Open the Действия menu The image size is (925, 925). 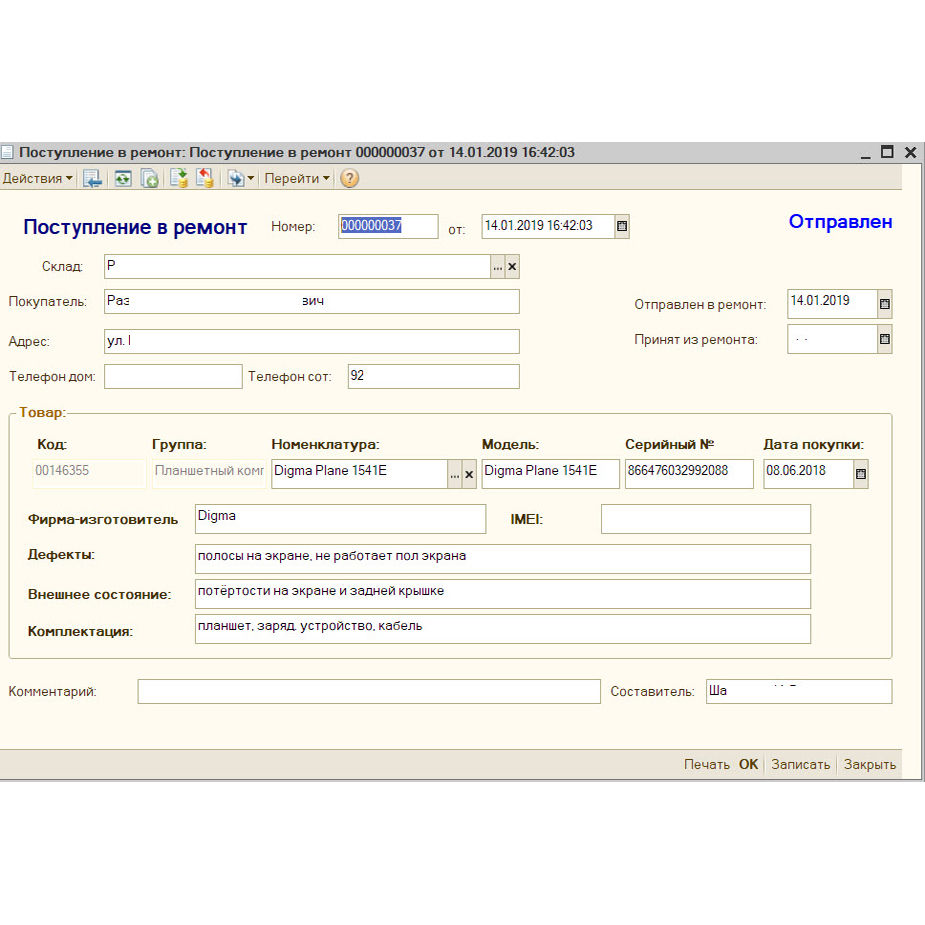(x=37, y=178)
